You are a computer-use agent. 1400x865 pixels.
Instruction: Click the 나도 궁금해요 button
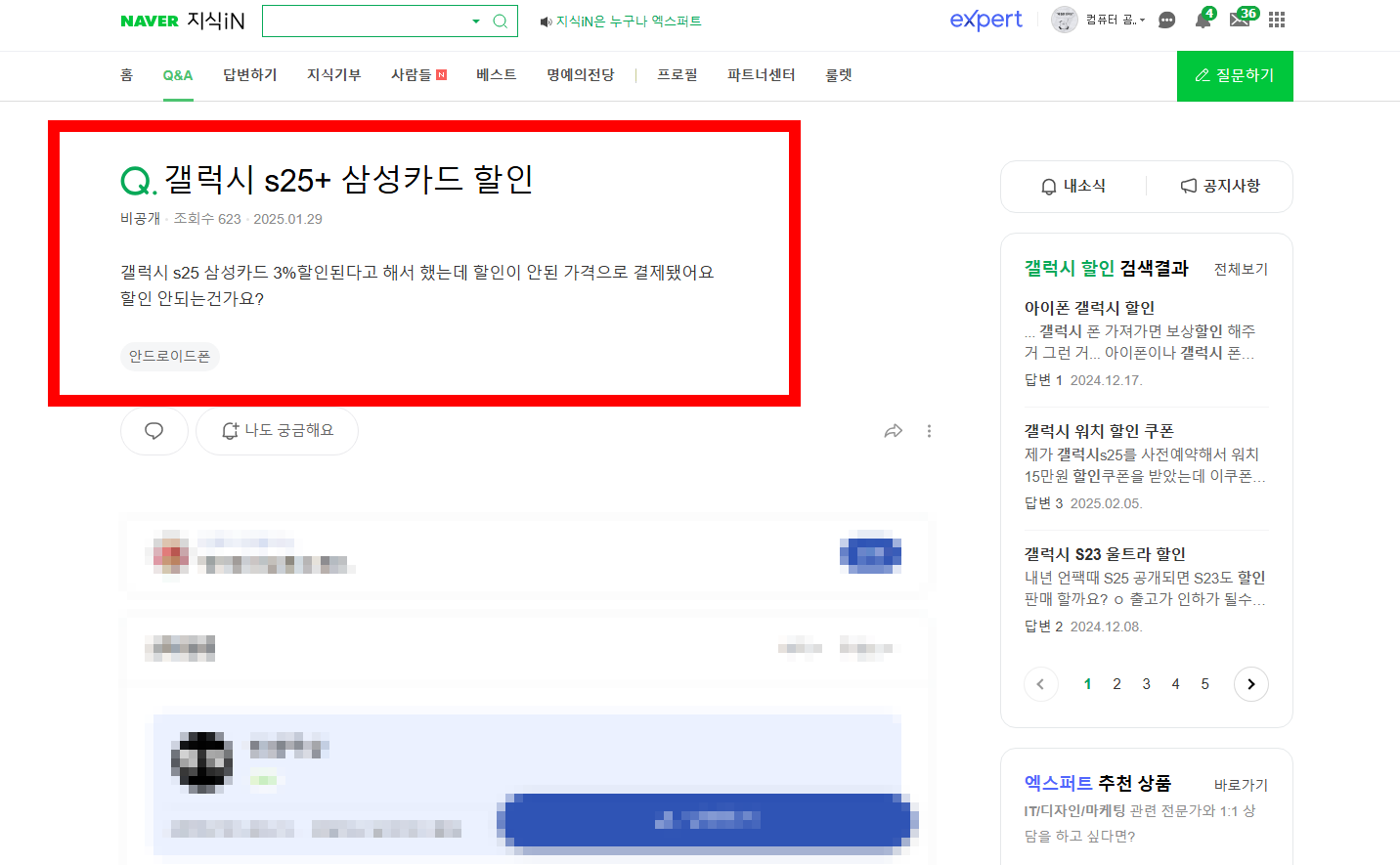point(278,431)
